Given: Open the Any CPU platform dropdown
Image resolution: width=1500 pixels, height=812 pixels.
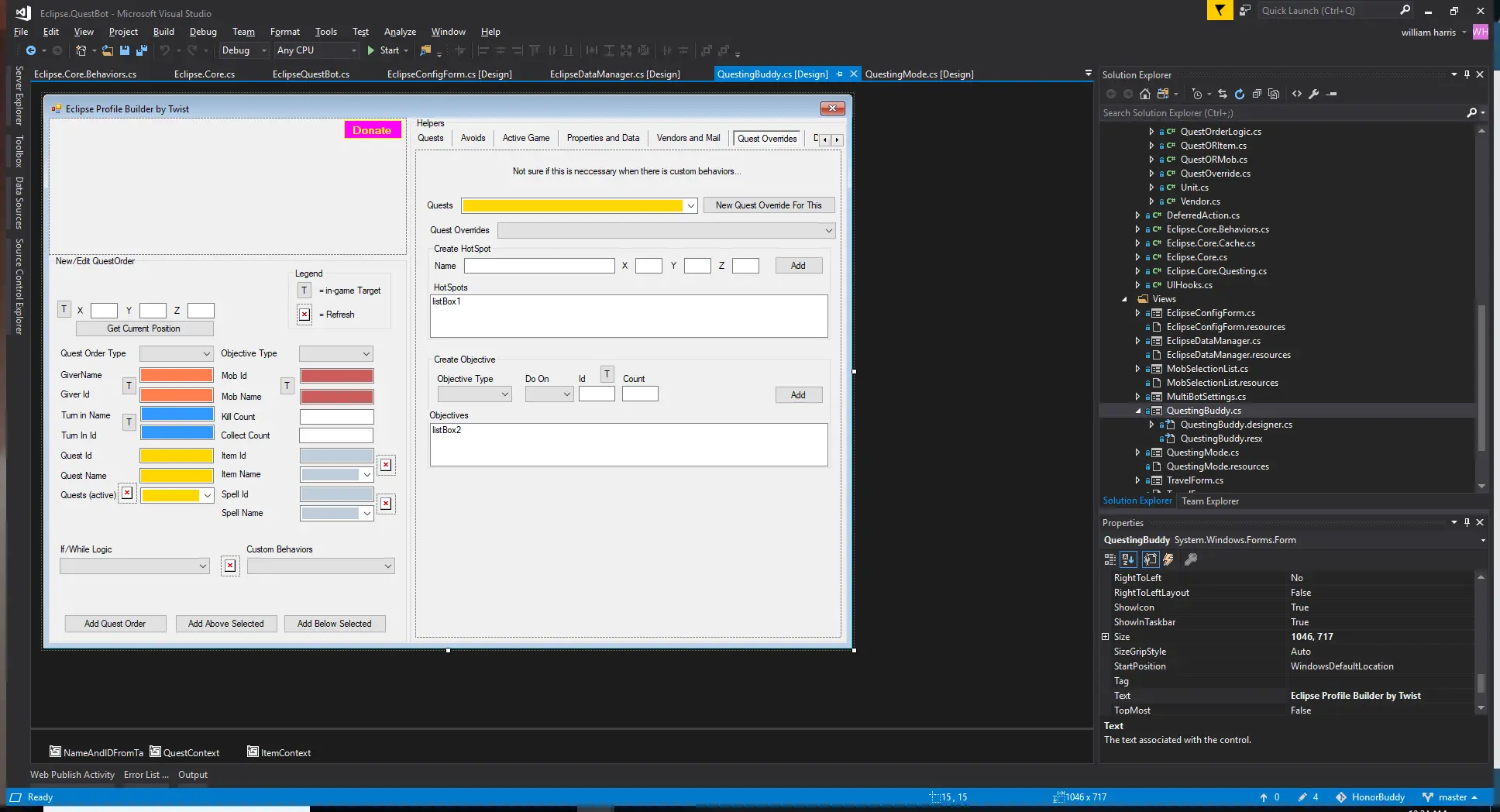Looking at the screenshot, I should pyautogui.click(x=316, y=50).
